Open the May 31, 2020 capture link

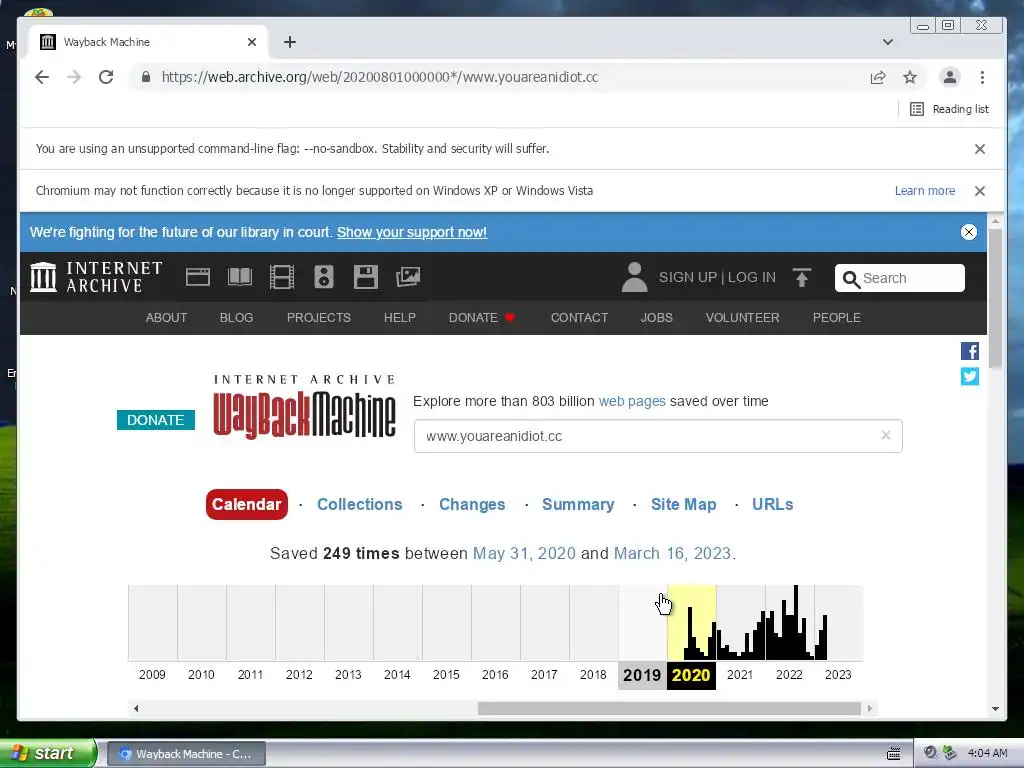(x=524, y=553)
